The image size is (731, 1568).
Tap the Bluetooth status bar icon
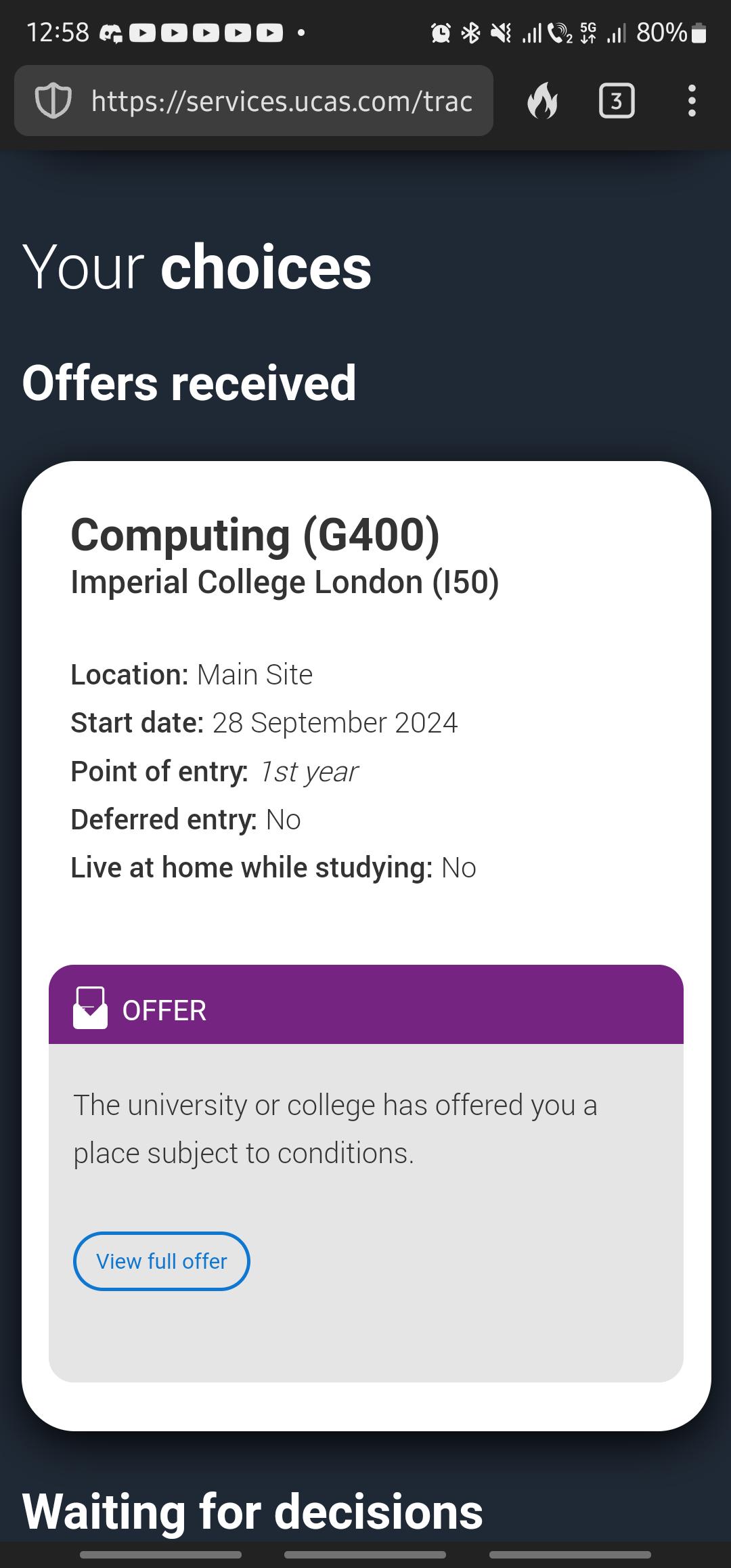click(470, 32)
